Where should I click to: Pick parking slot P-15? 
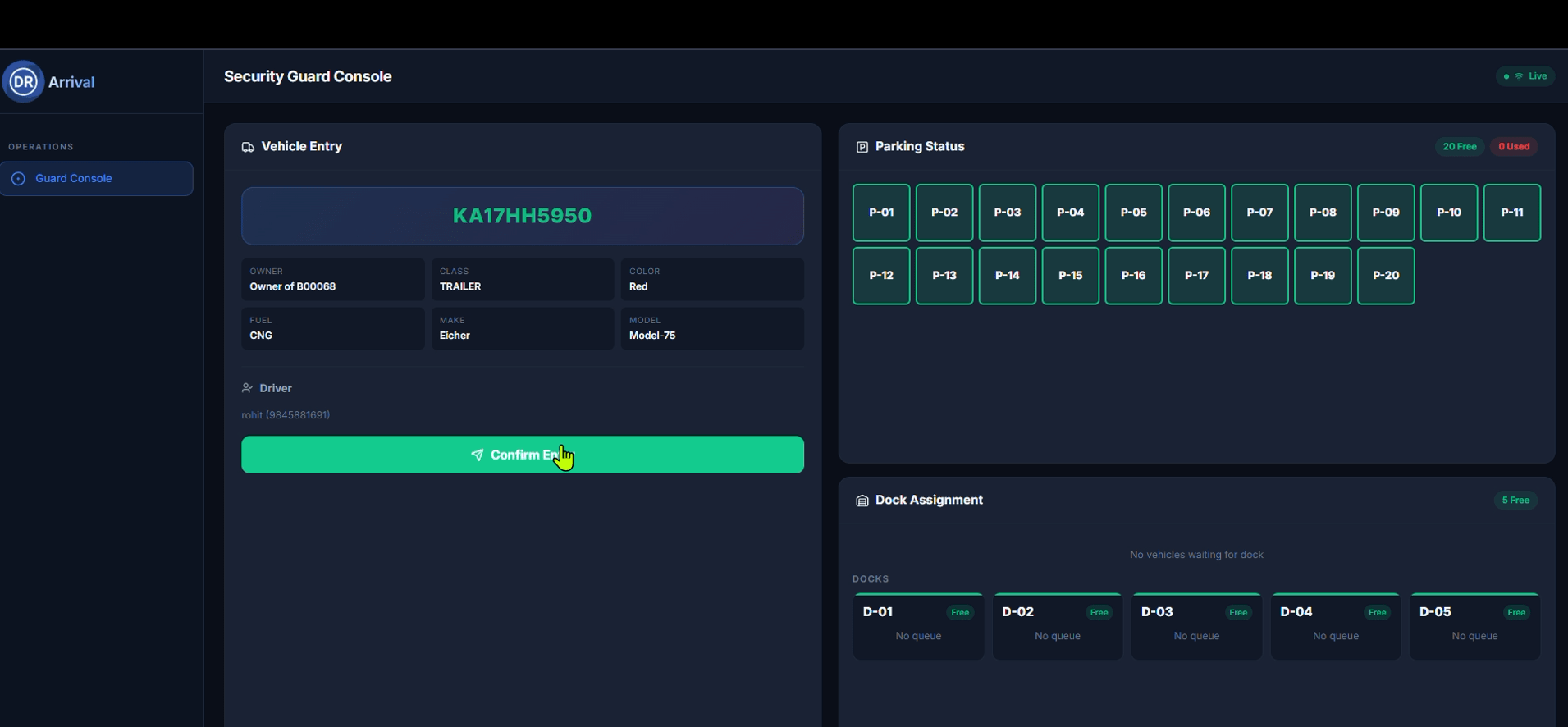[x=1070, y=276]
